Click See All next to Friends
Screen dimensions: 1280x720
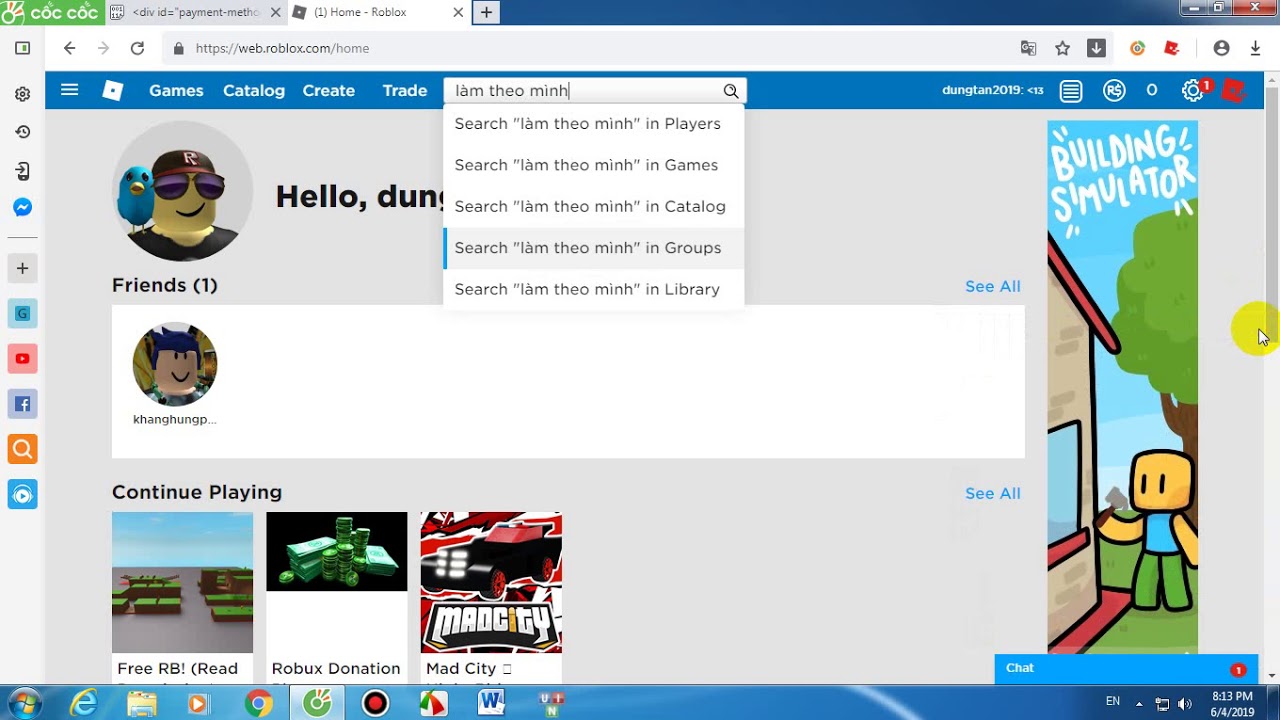pos(992,286)
